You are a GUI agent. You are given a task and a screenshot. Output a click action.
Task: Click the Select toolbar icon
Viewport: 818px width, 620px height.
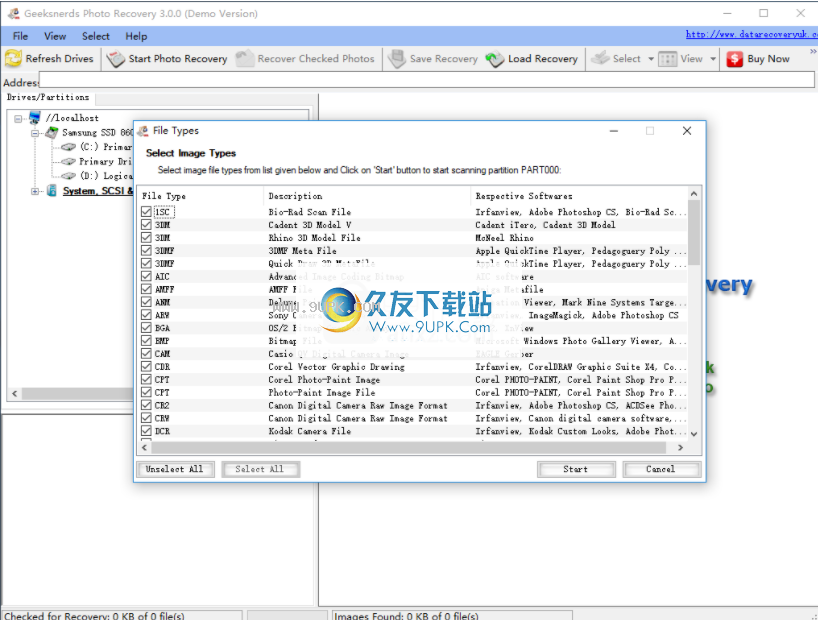pos(600,58)
